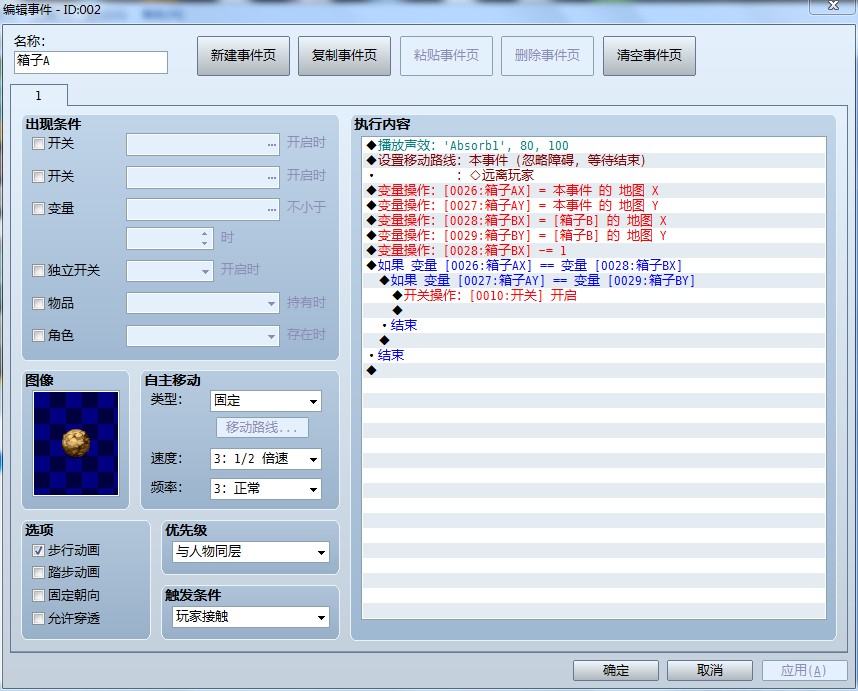Enable the 物品 condition checkbox
The image size is (858, 691).
point(38,303)
